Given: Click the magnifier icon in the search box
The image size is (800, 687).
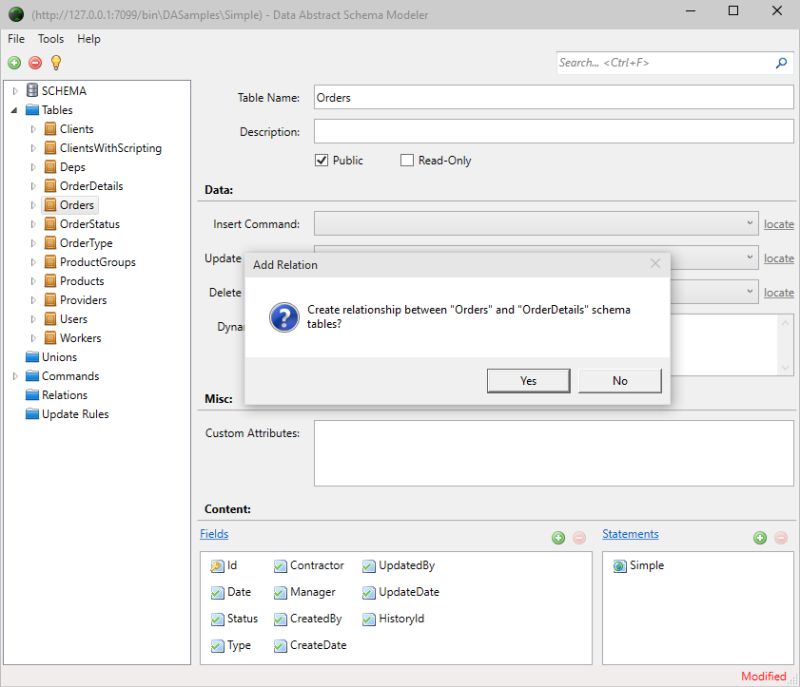Looking at the screenshot, I should coord(781,63).
